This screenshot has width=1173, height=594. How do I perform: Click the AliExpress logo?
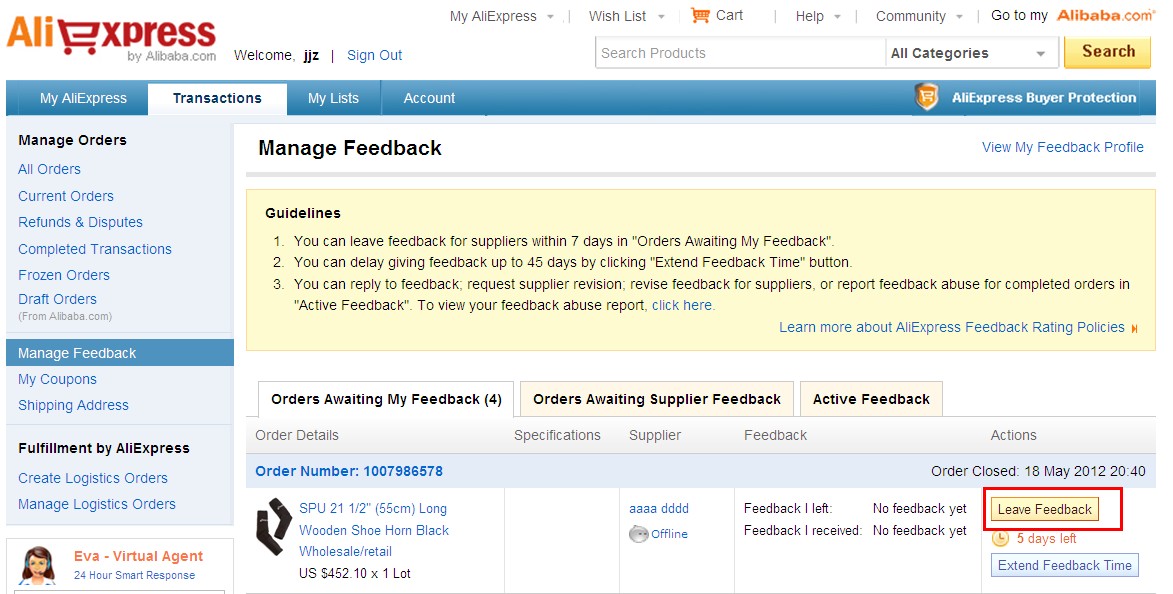111,38
